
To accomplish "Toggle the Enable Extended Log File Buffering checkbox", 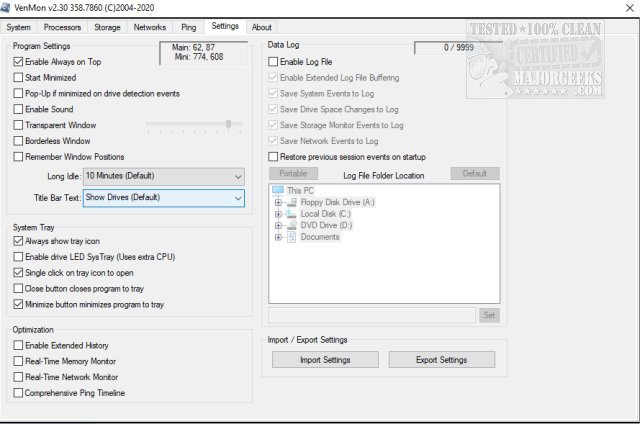I will 273,78.
